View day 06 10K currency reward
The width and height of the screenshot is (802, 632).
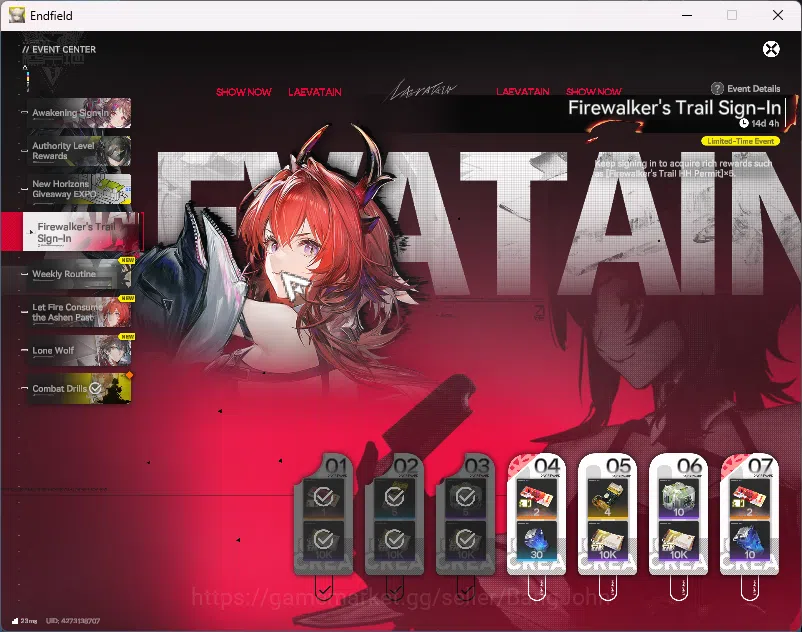pyautogui.click(x=679, y=541)
